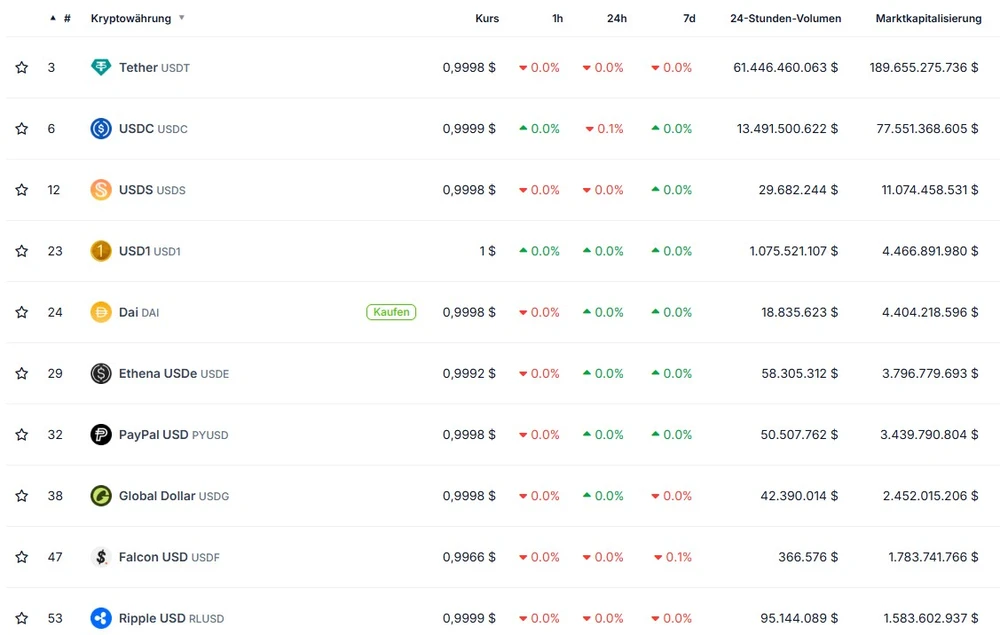Click the Falcon USD coin logo
1000x635 pixels.
click(x=100, y=557)
